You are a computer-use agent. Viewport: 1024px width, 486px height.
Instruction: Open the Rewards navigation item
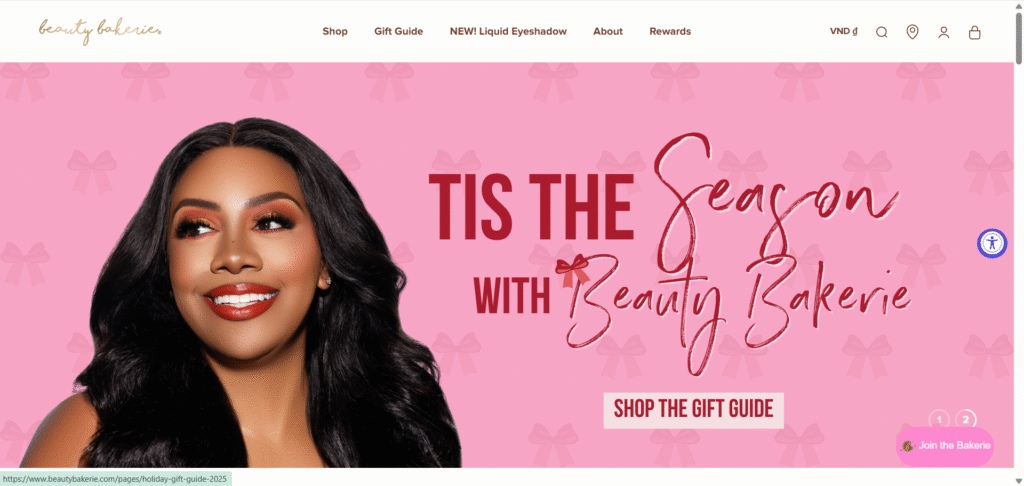click(670, 31)
